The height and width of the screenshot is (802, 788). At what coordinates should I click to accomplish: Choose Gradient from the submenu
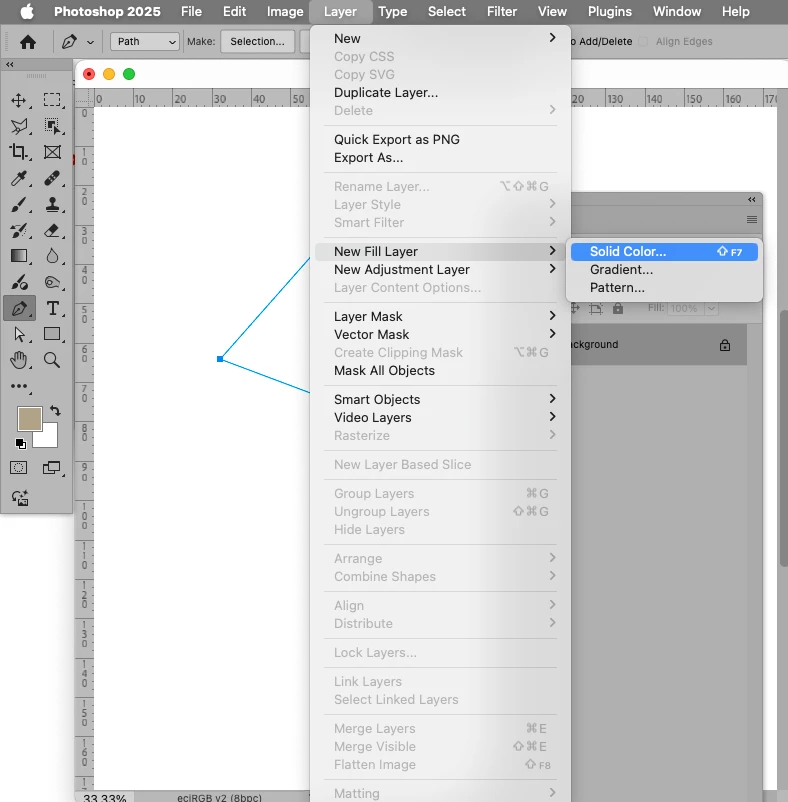(x=664, y=270)
